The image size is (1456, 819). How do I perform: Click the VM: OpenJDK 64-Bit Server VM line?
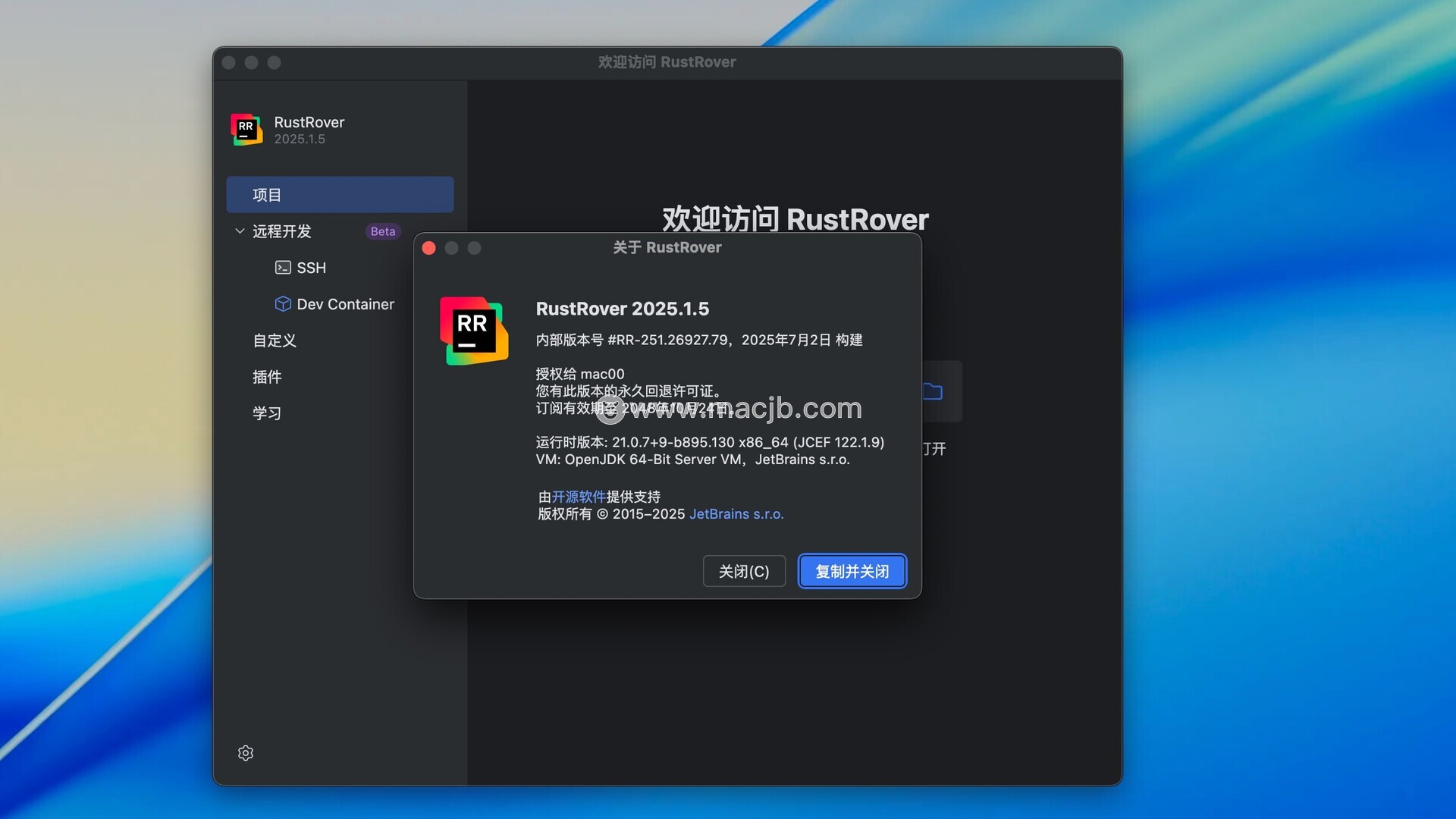(692, 460)
